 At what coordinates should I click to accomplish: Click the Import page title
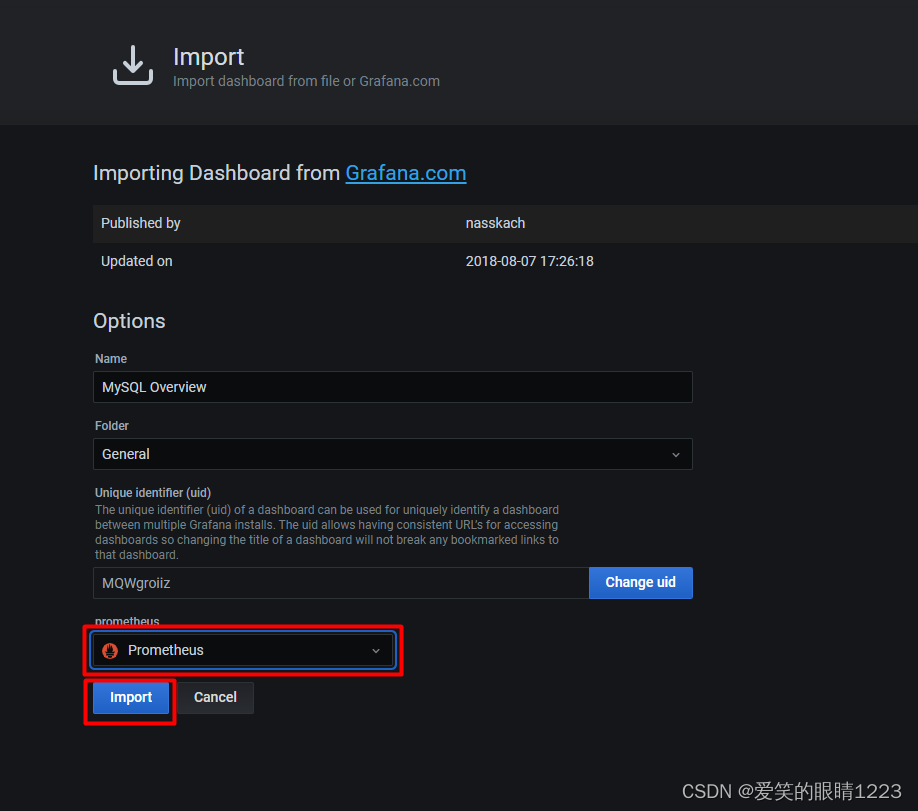pyautogui.click(x=208, y=57)
